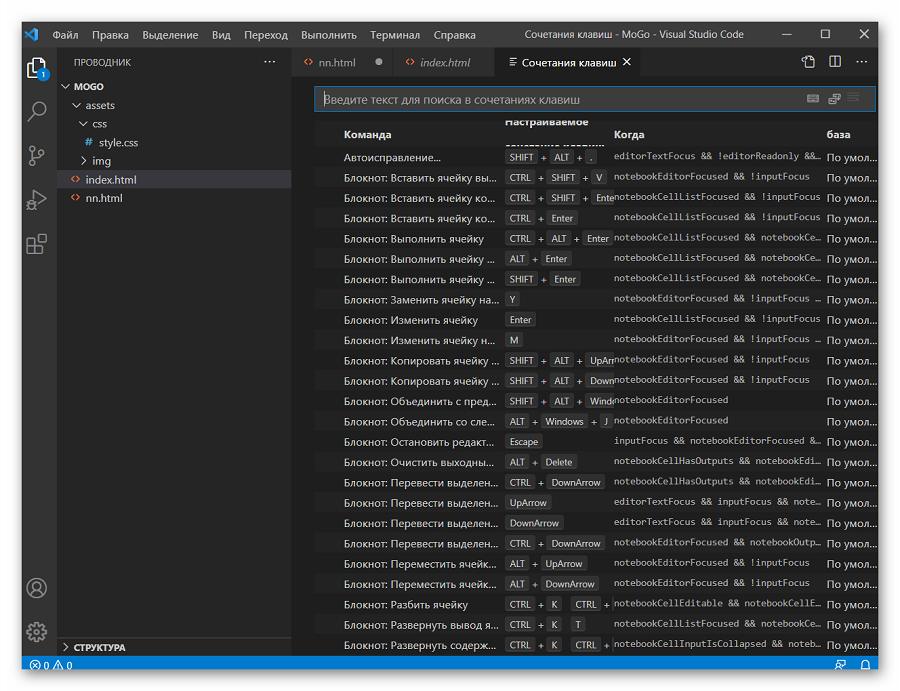Image resolution: width=900 pixels, height=691 pixels.
Task: Open the Выполнить menu
Action: (328, 34)
